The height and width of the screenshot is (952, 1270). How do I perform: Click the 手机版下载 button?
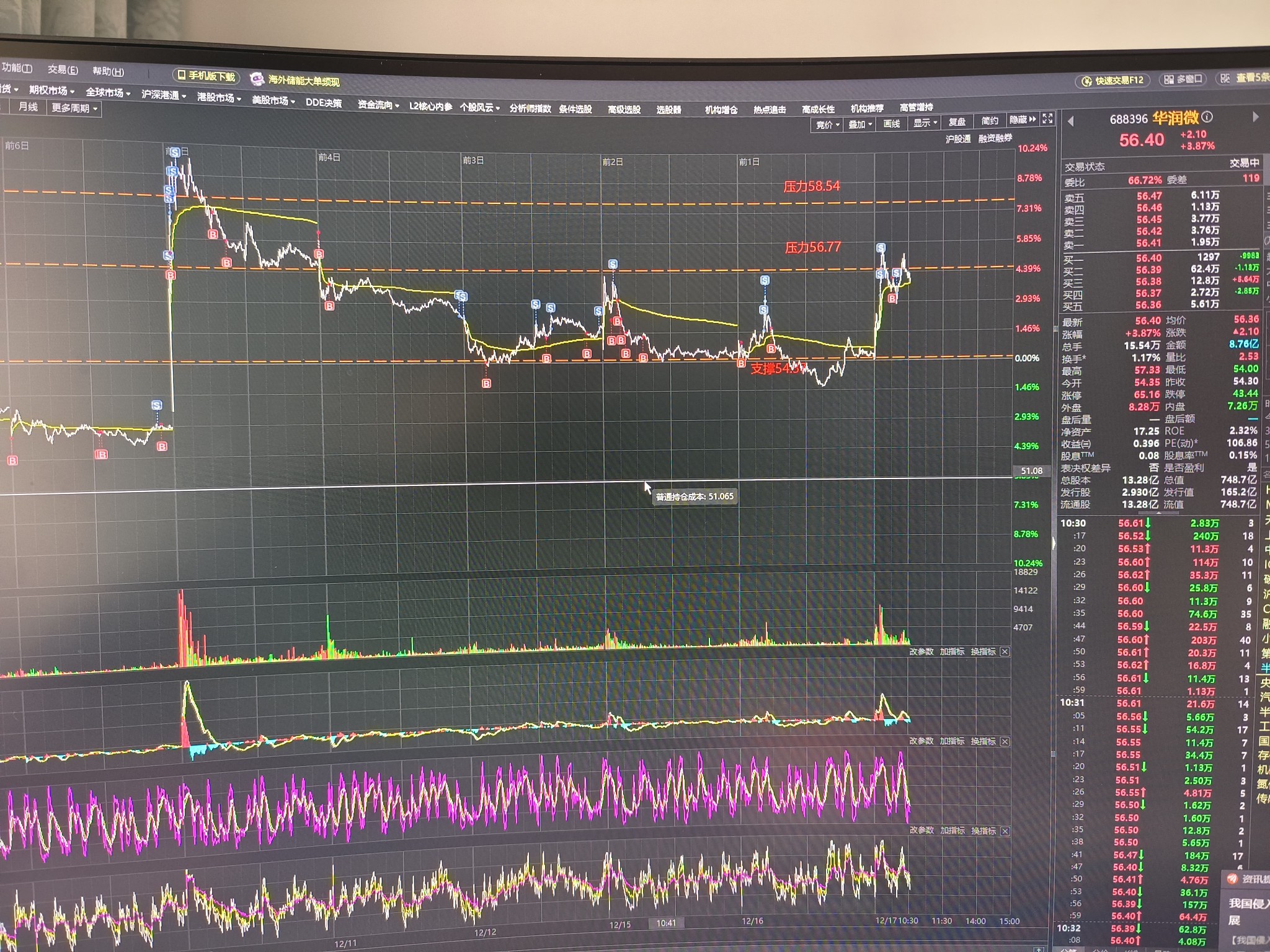point(206,76)
